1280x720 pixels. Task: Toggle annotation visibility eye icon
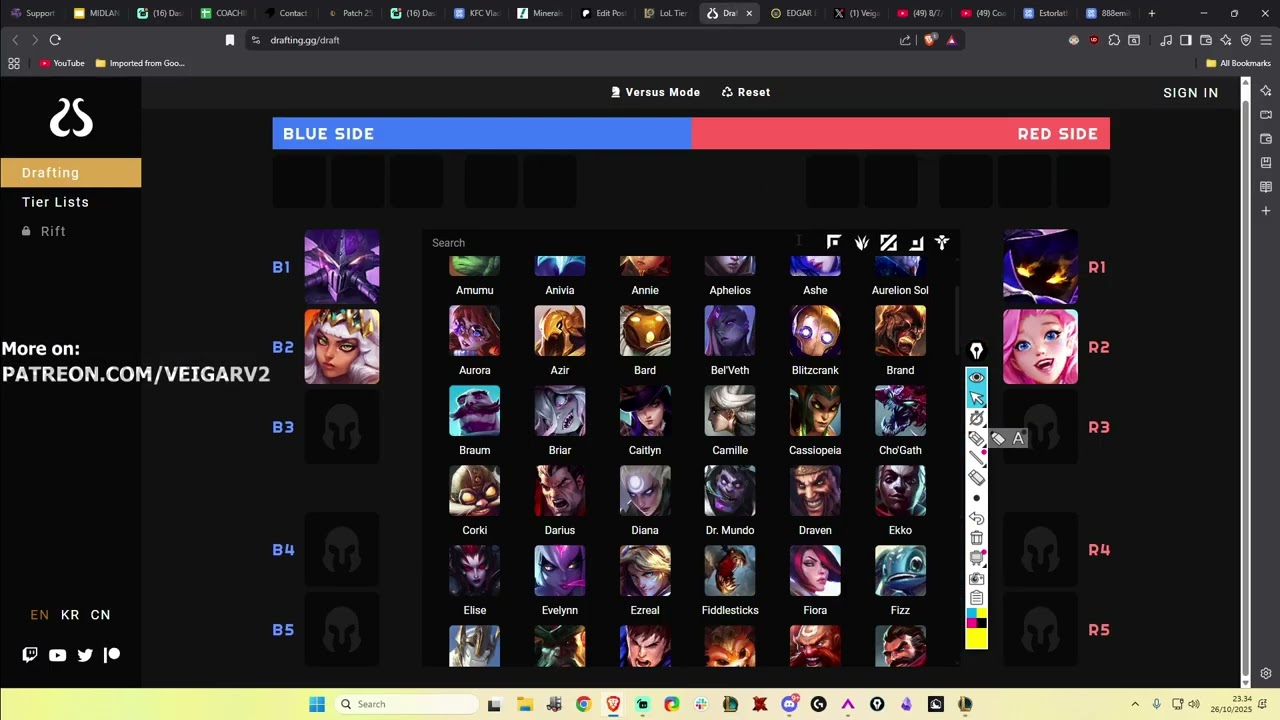point(977,377)
